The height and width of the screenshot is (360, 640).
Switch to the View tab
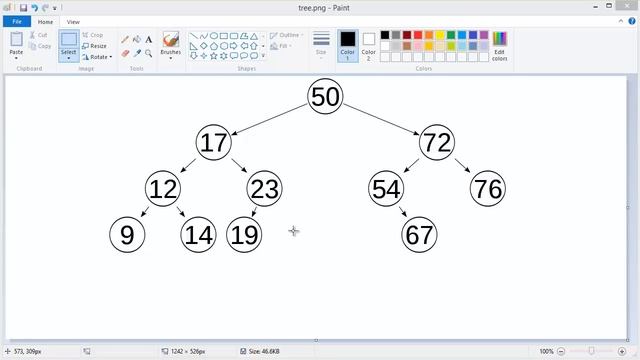(x=73, y=22)
